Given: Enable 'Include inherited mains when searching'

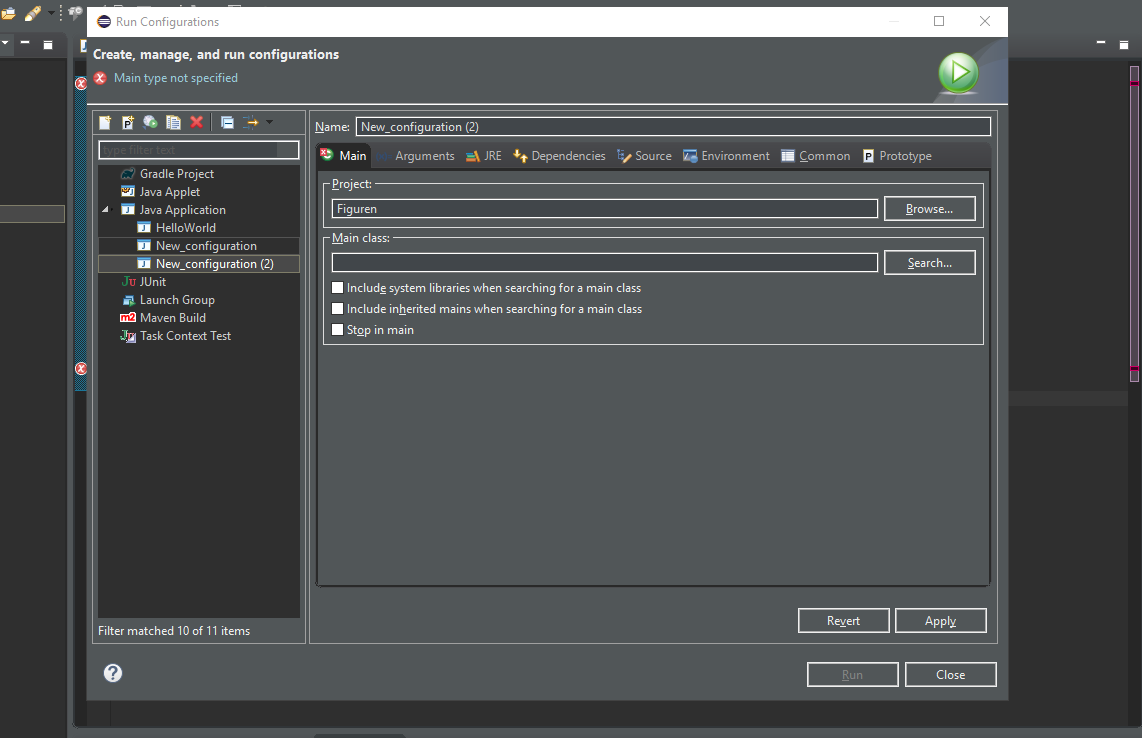Looking at the screenshot, I should 337,308.
